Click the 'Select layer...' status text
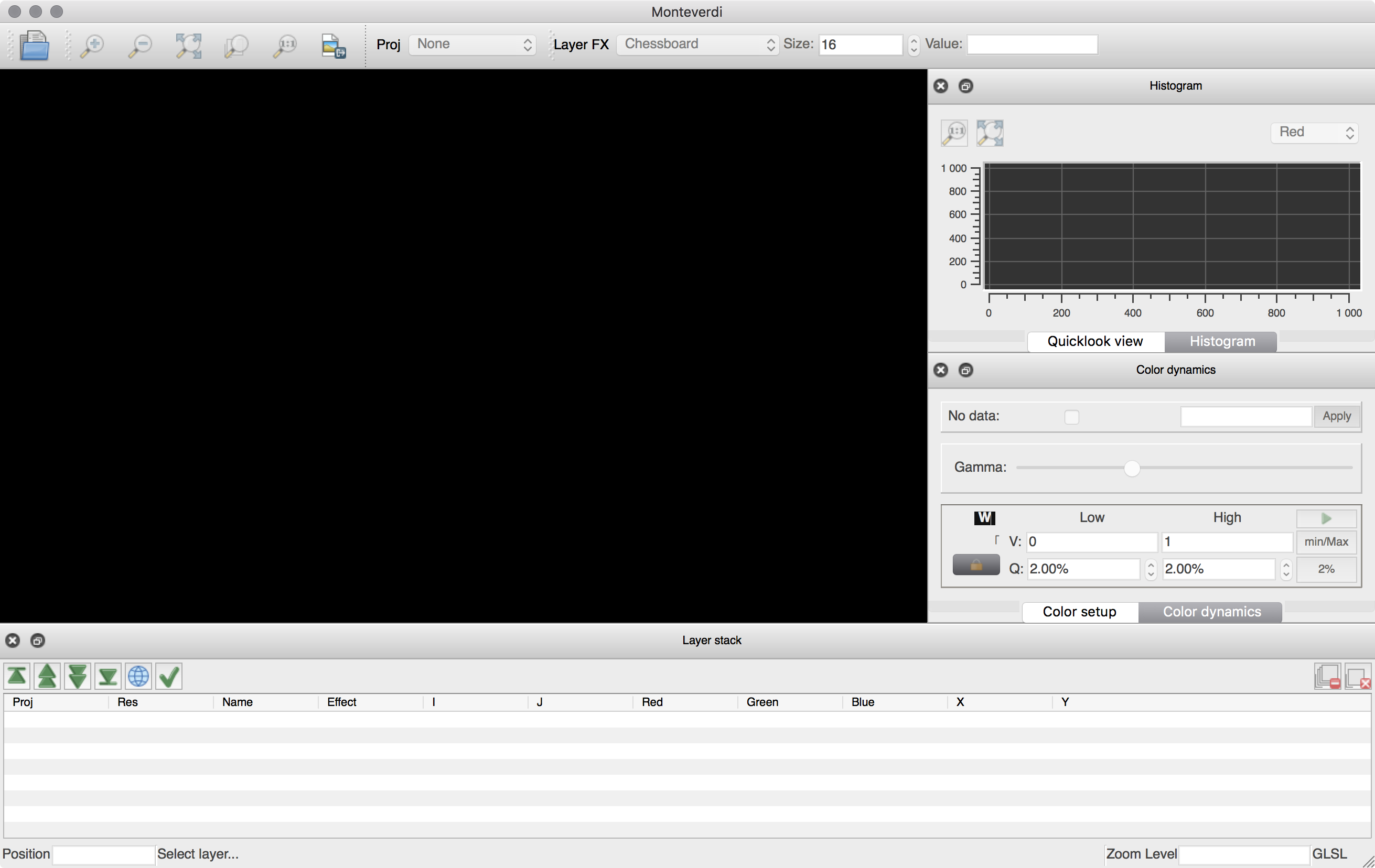 [x=198, y=854]
